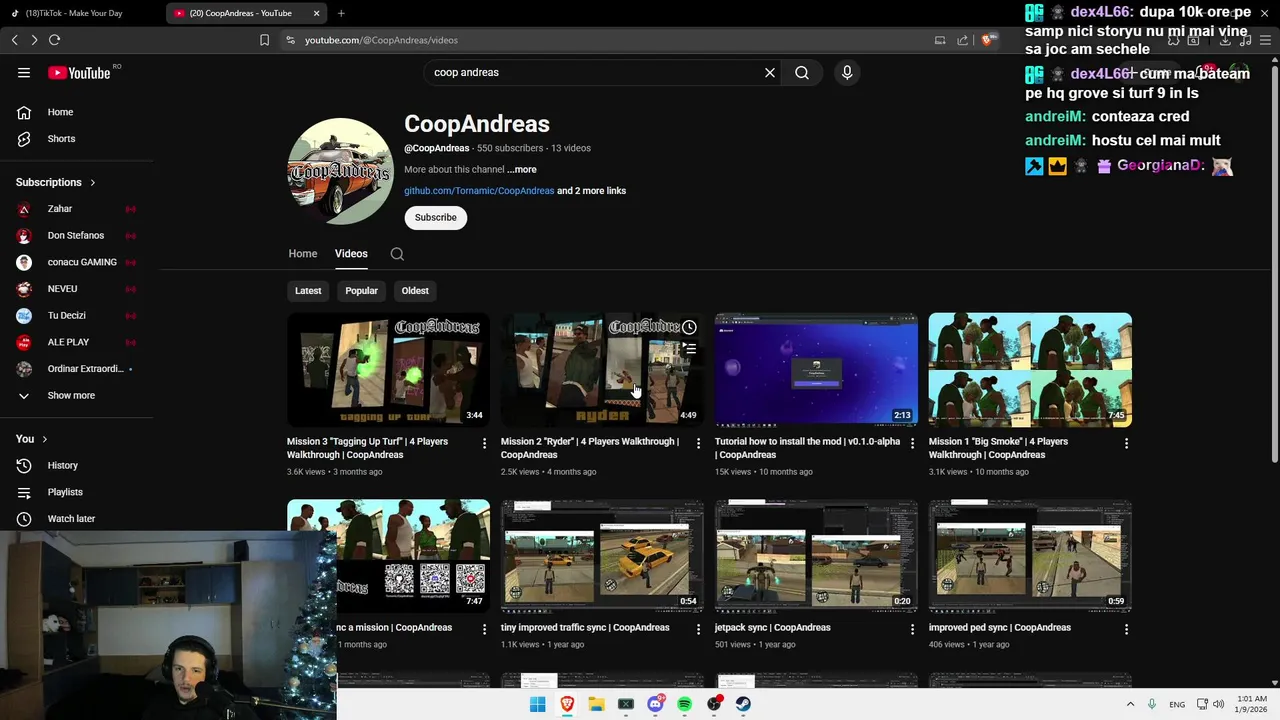Viewport: 1280px width, 720px height.
Task: Click the share icon in the address bar
Action: (x=962, y=40)
